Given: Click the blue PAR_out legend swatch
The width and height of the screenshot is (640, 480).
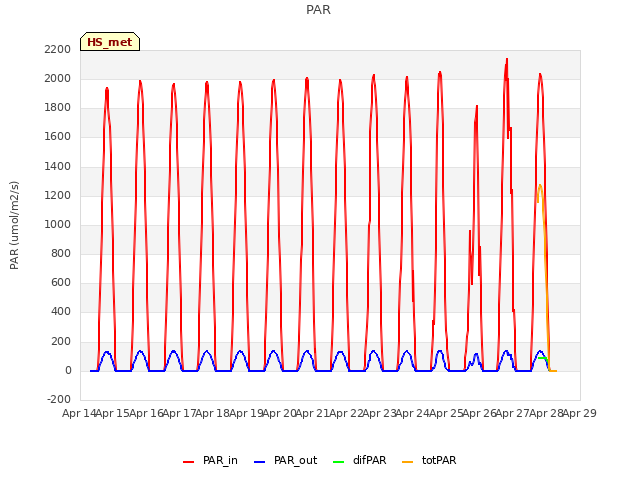Looking at the screenshot, I should pyautogui.click(x=260, y=462).
